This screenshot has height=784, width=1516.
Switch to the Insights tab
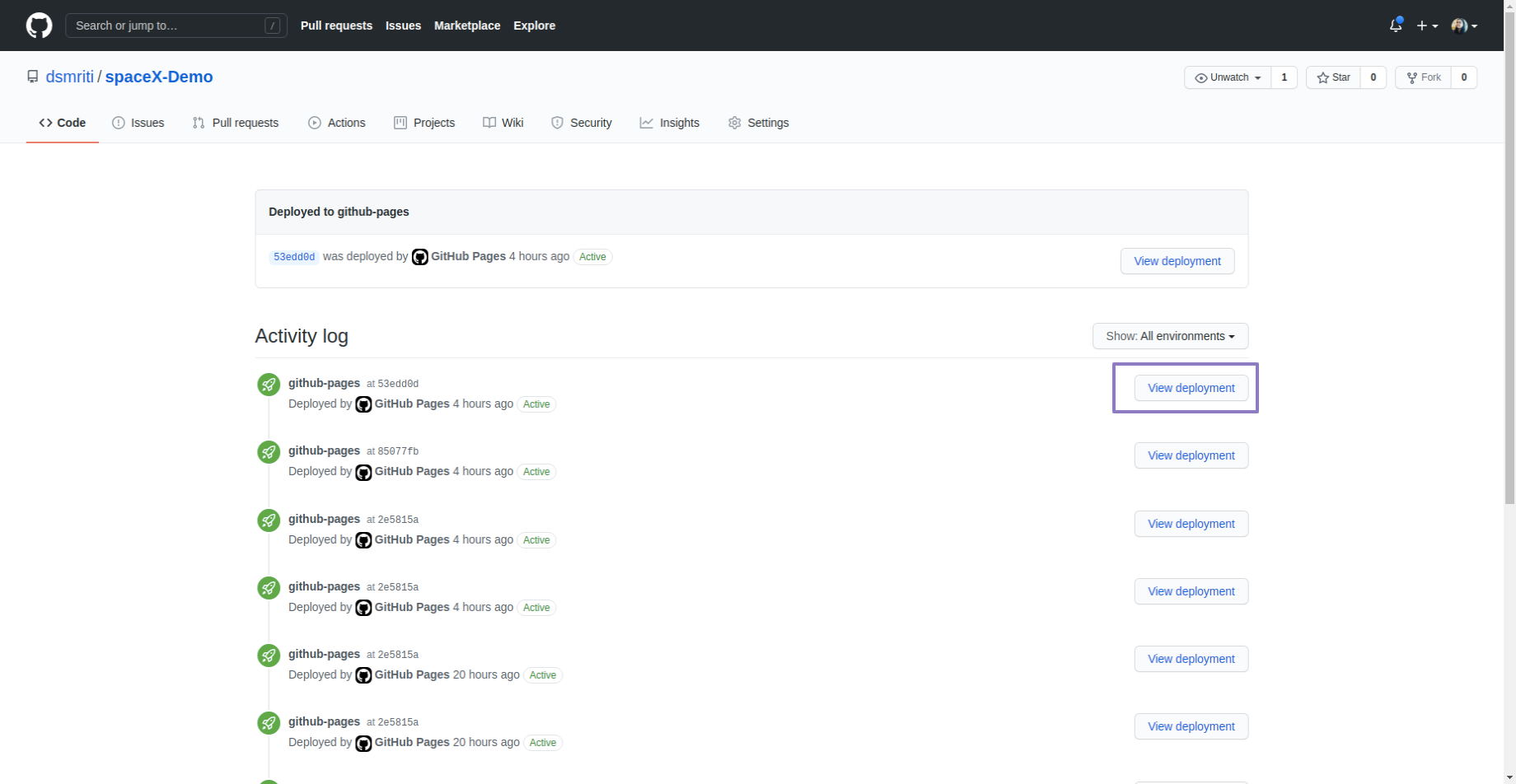(x=670, y=123)
